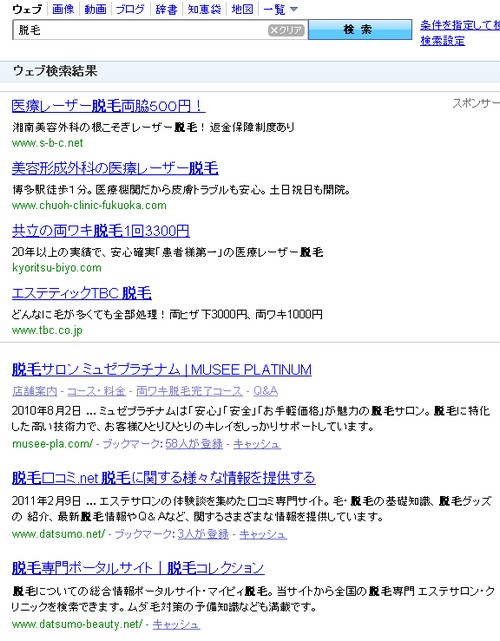This screenshot has width=500, height=641.
Task: Open ad 医療レーザー脱毛両脇500円！
Action: click(108, 106)
